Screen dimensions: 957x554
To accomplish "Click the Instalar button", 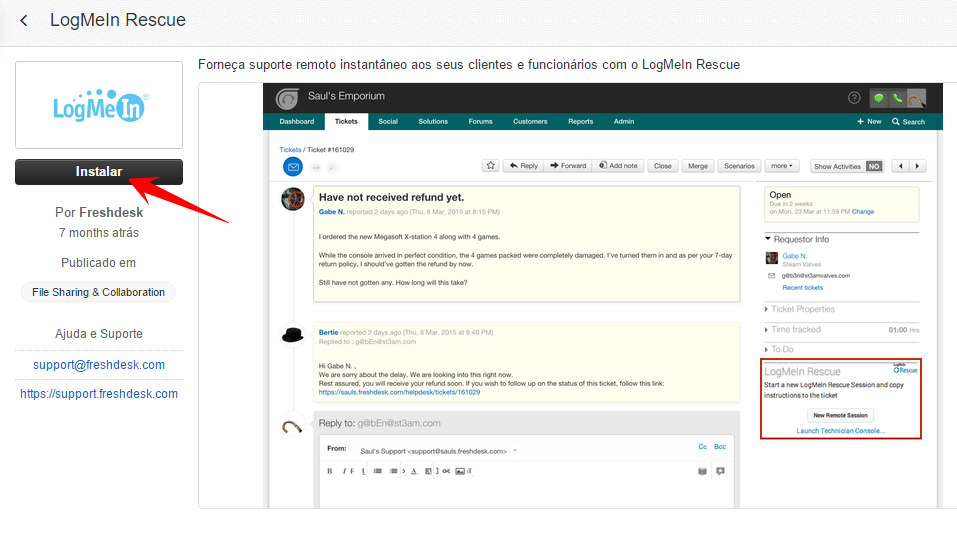I will [x=99, y=172].
